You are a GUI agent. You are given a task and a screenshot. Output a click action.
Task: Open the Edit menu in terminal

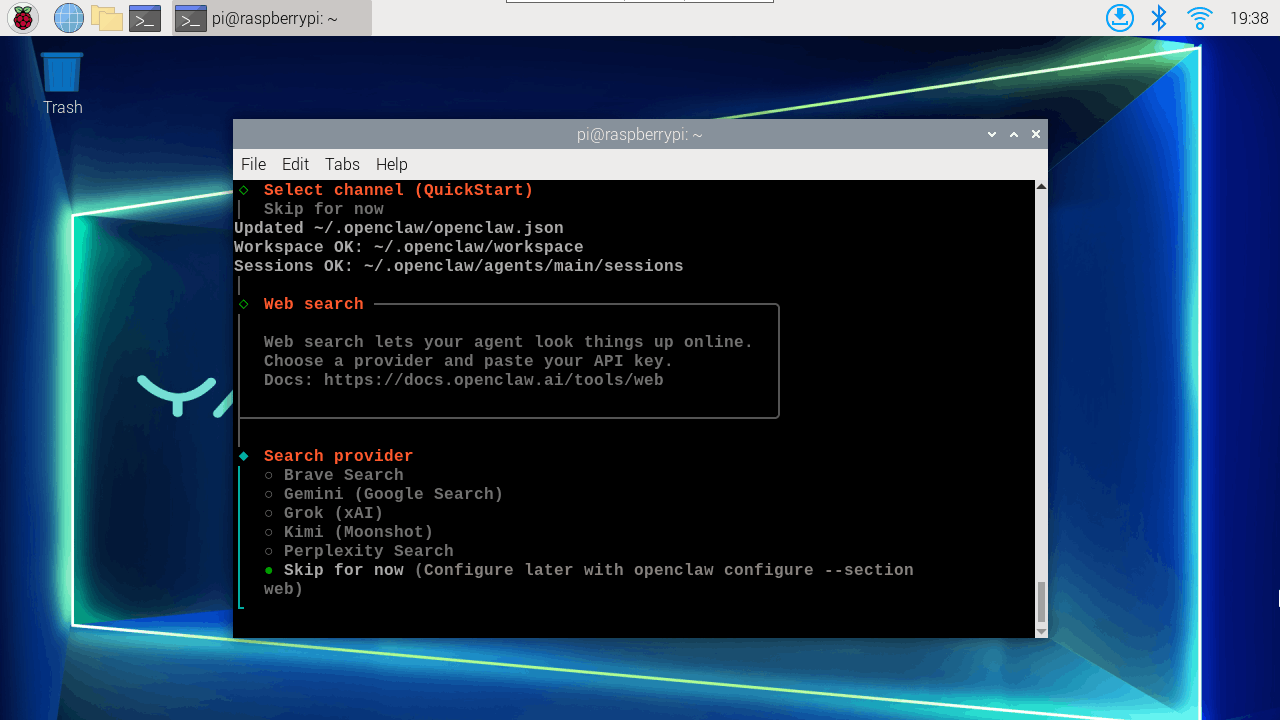(x=295, y=164)
